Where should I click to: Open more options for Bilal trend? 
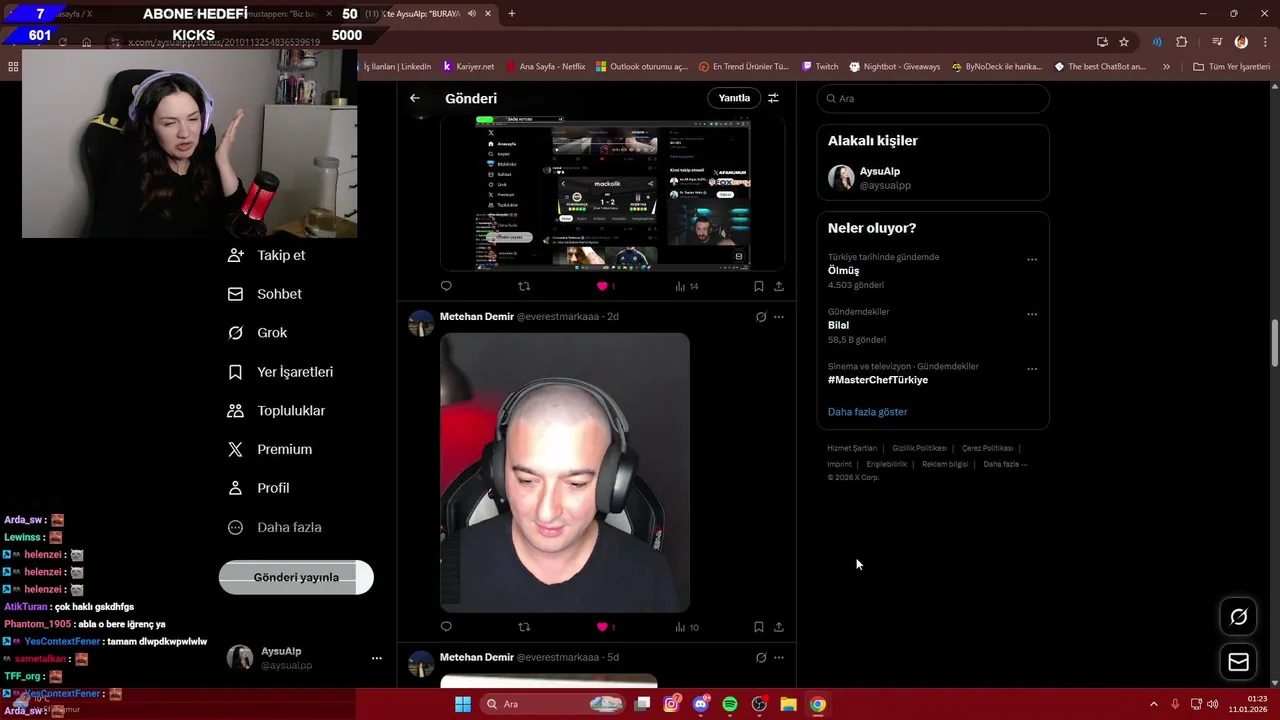coord(1032,314)
